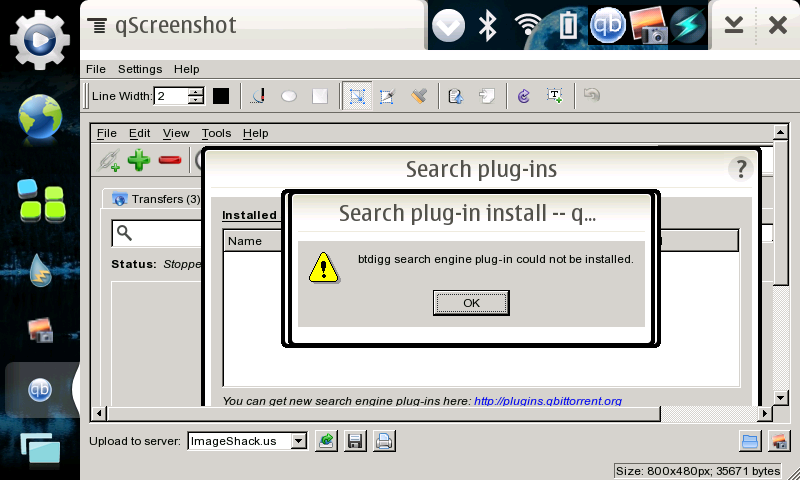Click horizontal scrollbar left arrow
The image size is (800, 480).
coord(99,413)
